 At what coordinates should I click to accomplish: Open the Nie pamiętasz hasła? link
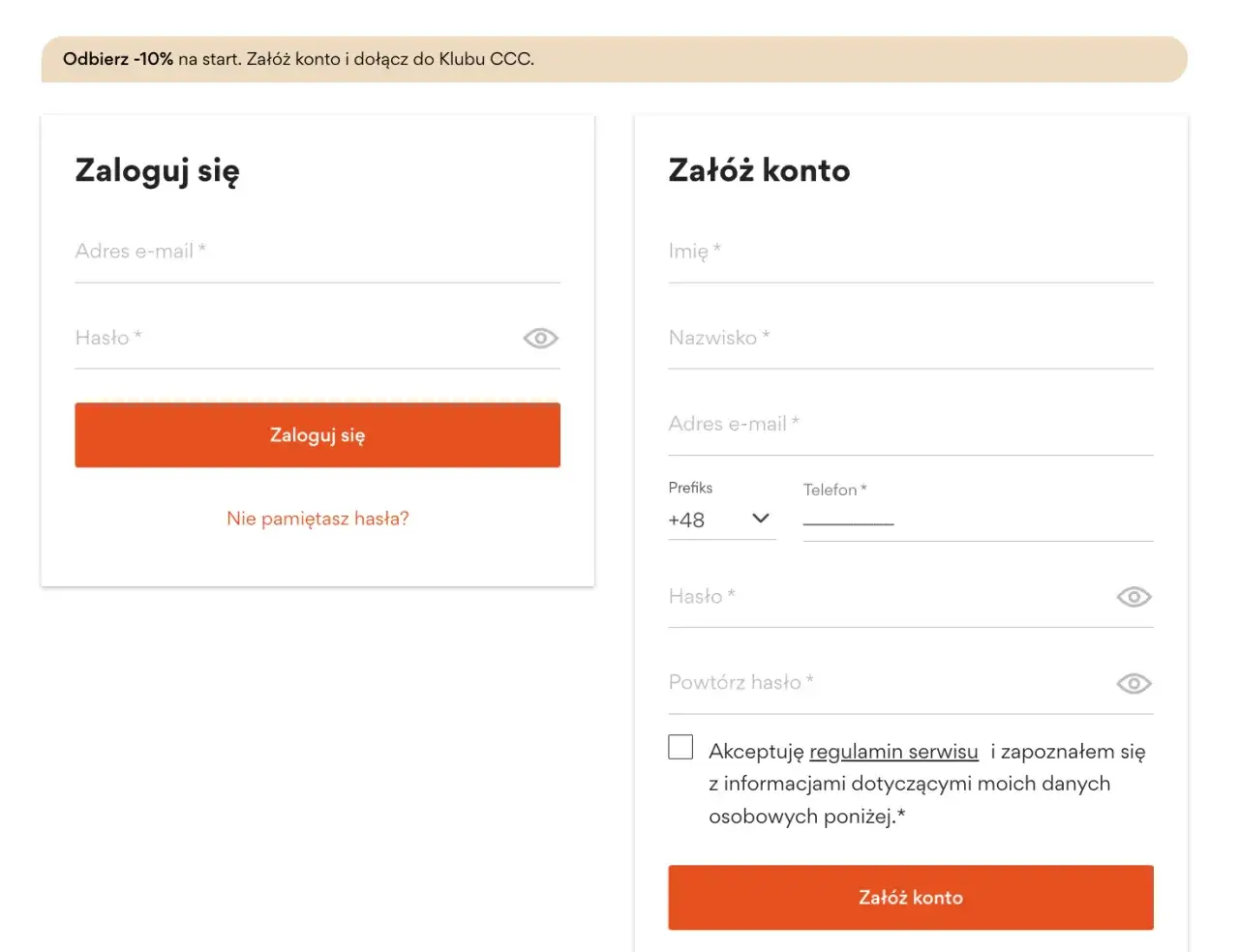coord(317,519)
